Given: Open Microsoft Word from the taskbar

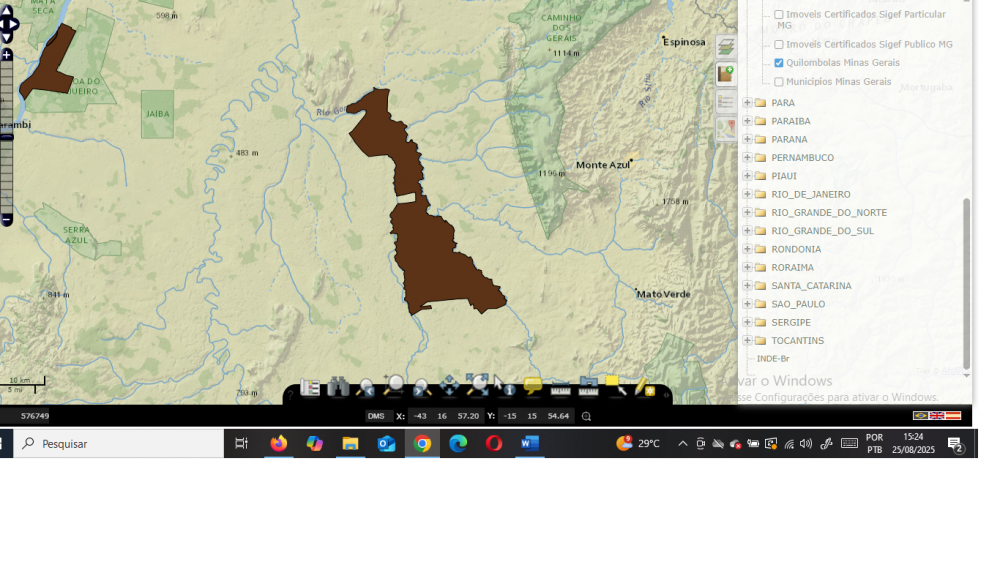Looking at the screenshot, I should (x=530, y=444).
